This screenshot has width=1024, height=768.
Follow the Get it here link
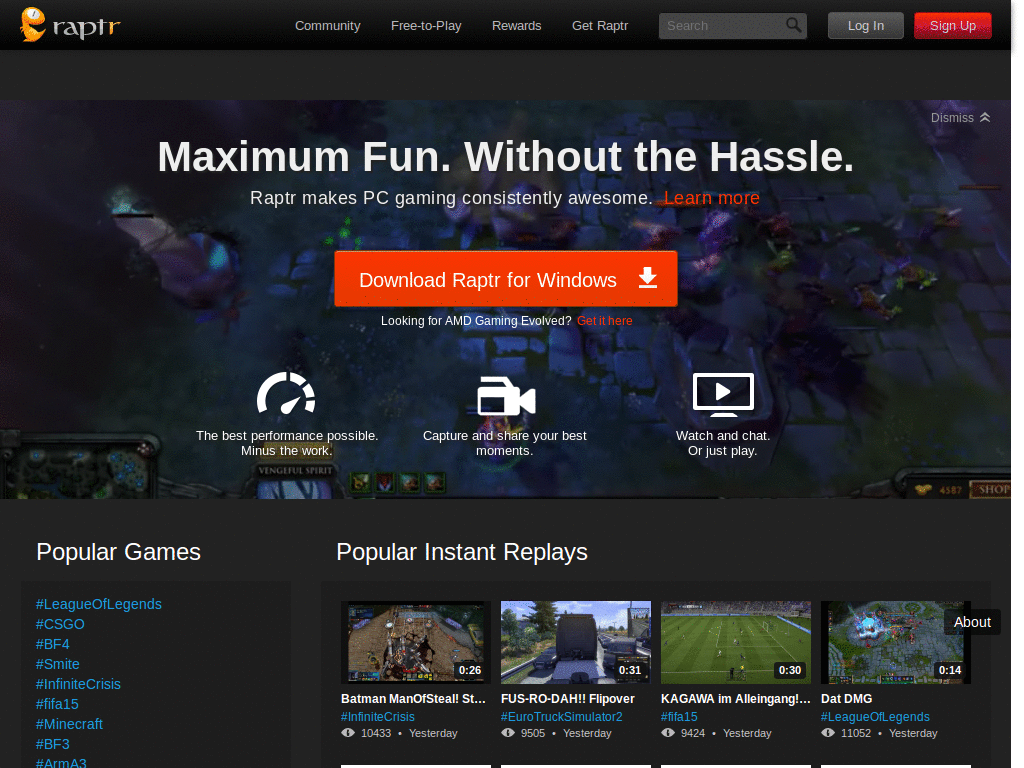[x=604, y=321]
